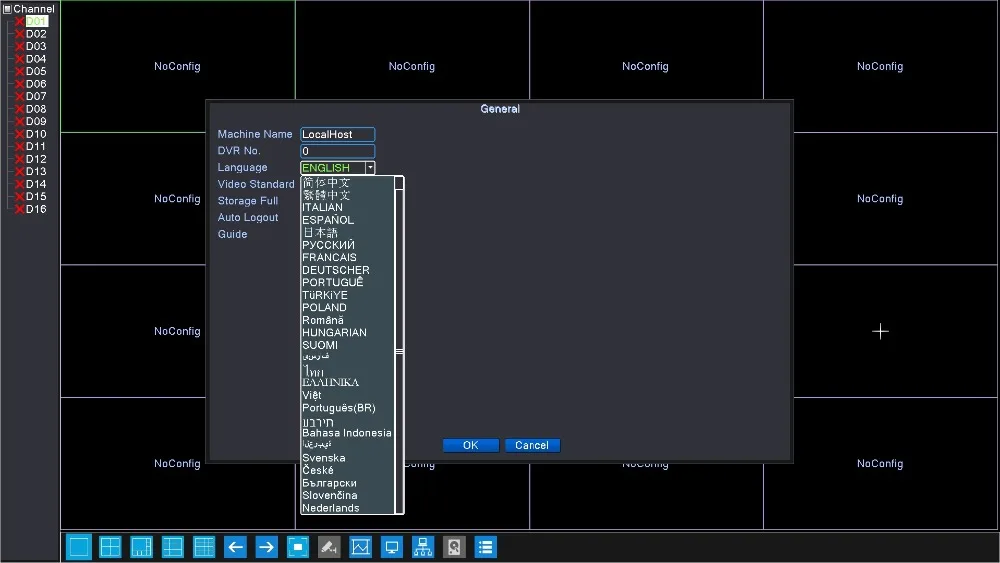Click the DVR No. input field
Image resolution: width=1000 pixels, height=563 pixels.
tap(337, 151)
